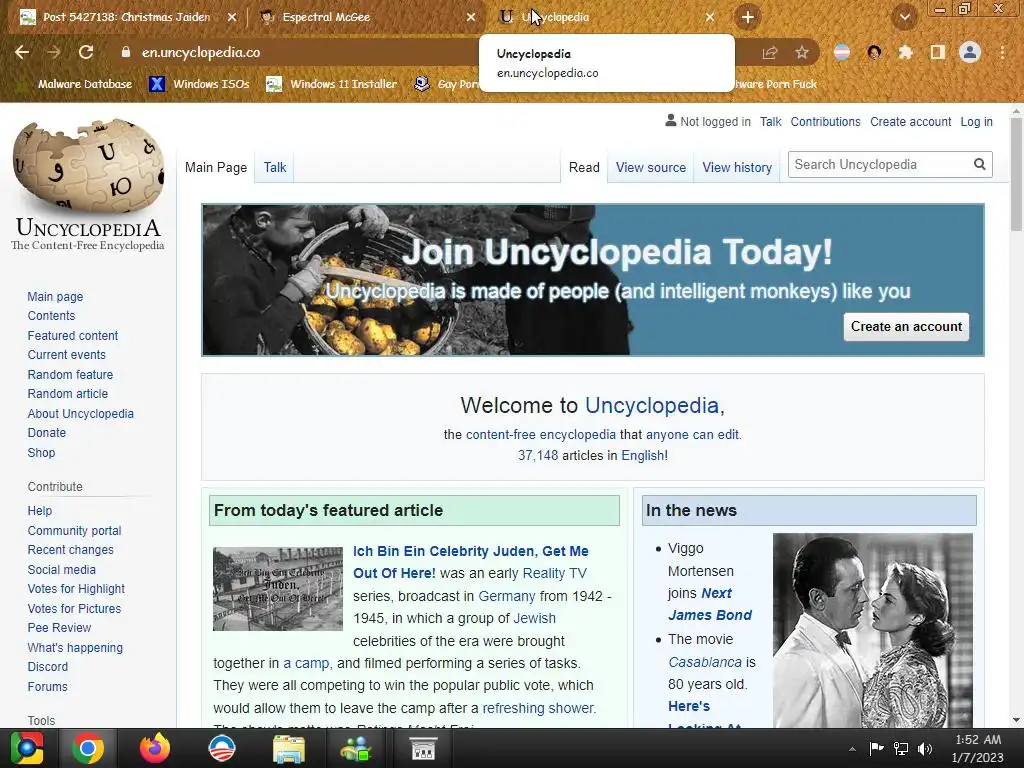Click the Casablanca movie still image
The height and width of the screenshot is (768, 1024).
coord(872,630)
